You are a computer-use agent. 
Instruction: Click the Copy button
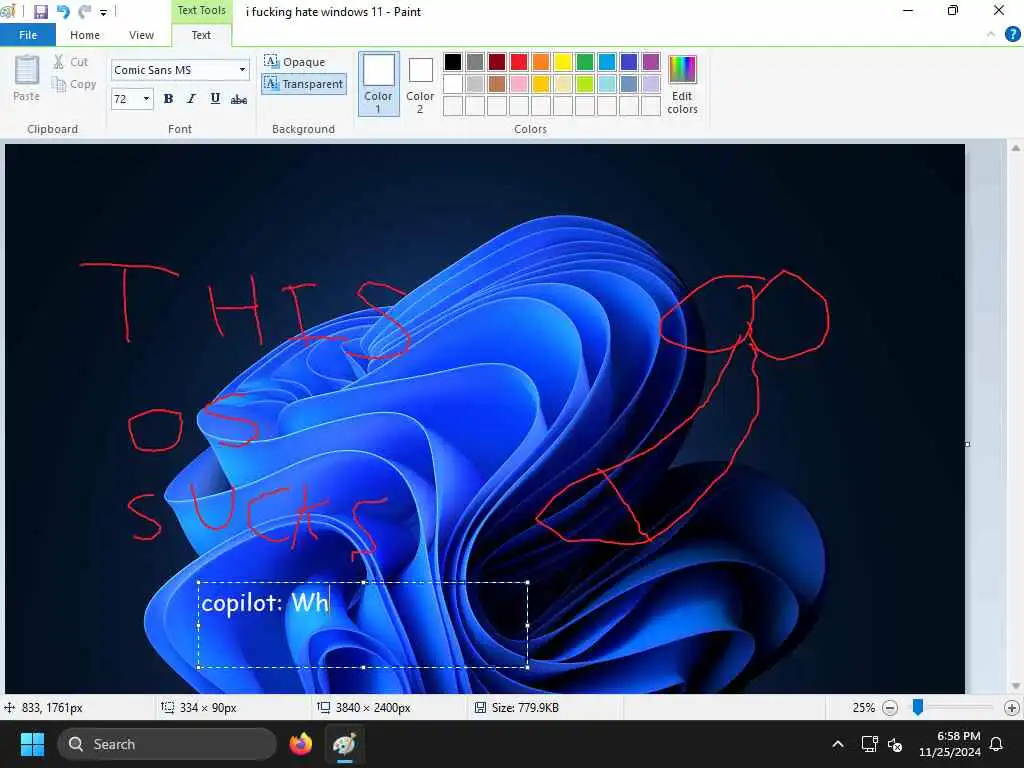74,84
